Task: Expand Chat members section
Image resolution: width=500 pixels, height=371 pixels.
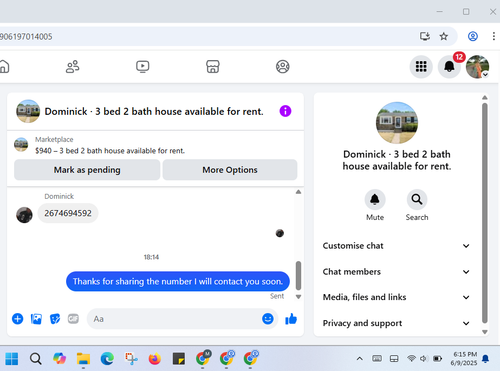Action: click(x=396, y=272)
